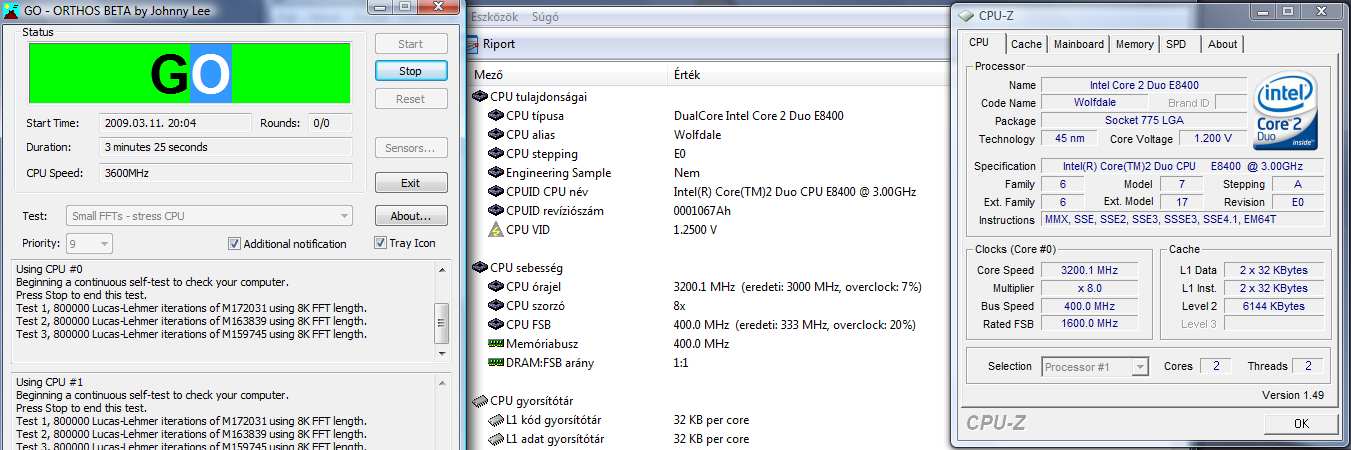Switch to the Cache tab in CPU-Z
The height and width of the screenshot is (450, 1351).
(1026, 44)
